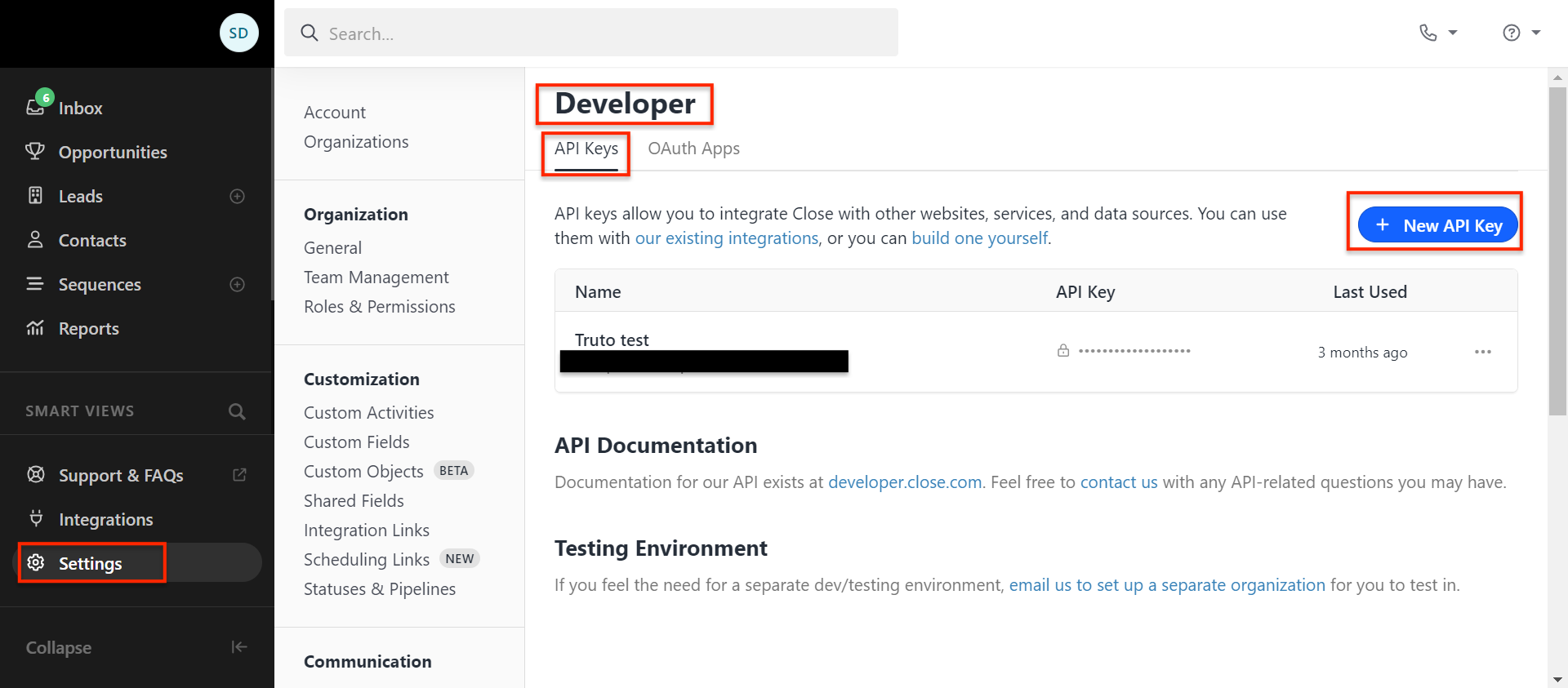The height and width of the screenshot is (688, 1568).
Task: Open Support external link icon
Action: 239,474
